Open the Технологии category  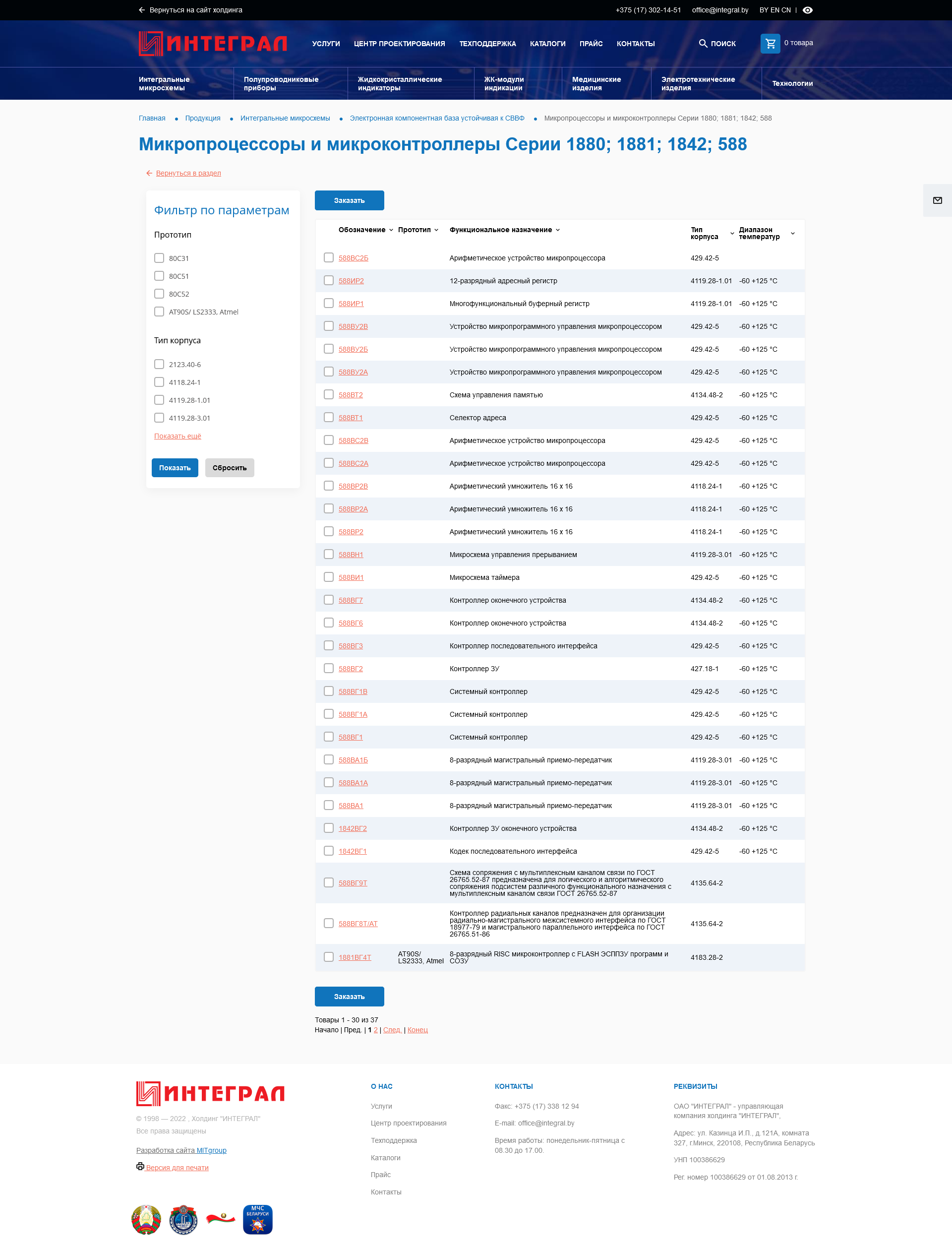[x=792, y=83]
